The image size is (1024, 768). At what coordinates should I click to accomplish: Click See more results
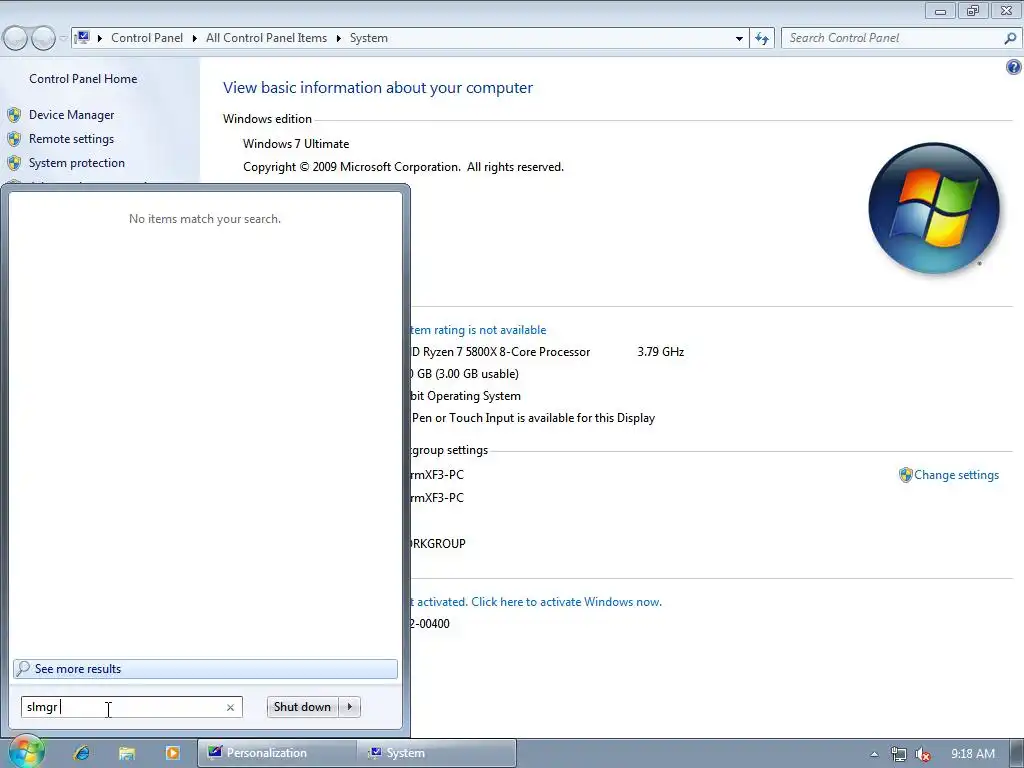pos(205,669)
